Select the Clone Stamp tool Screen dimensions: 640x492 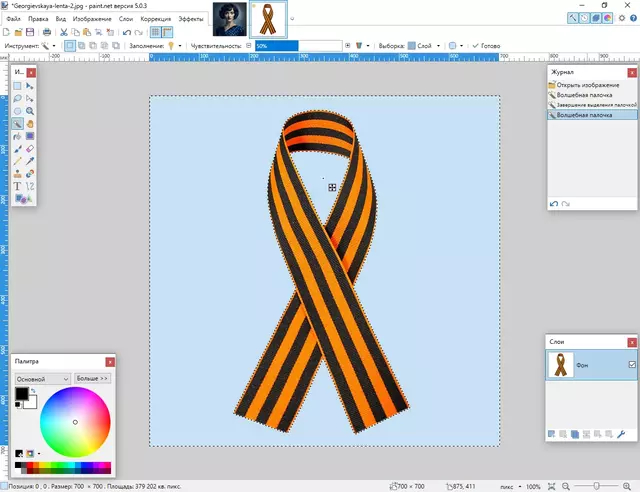coord(17,173)
